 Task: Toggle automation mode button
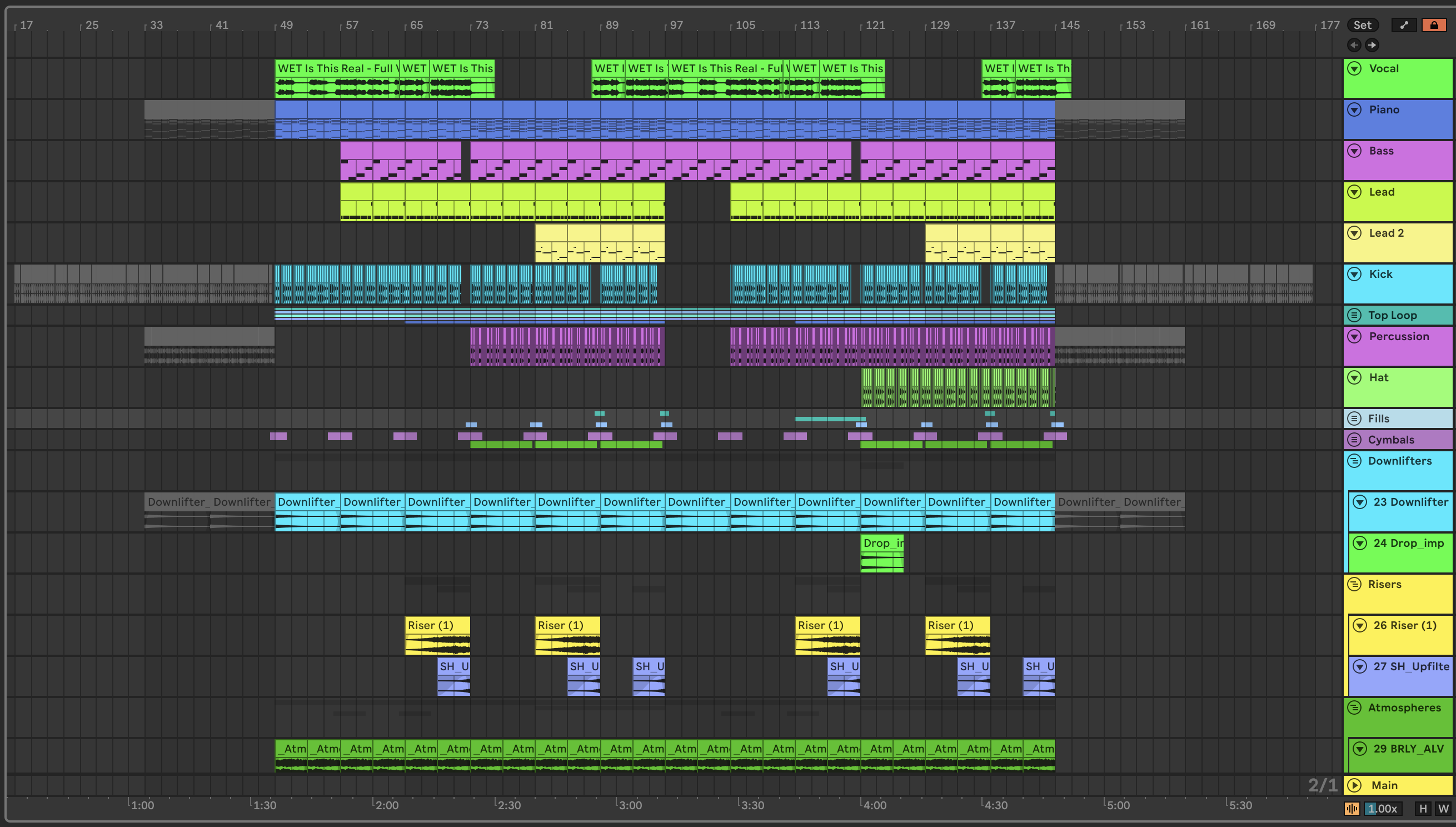click(x=1404, y=25)
